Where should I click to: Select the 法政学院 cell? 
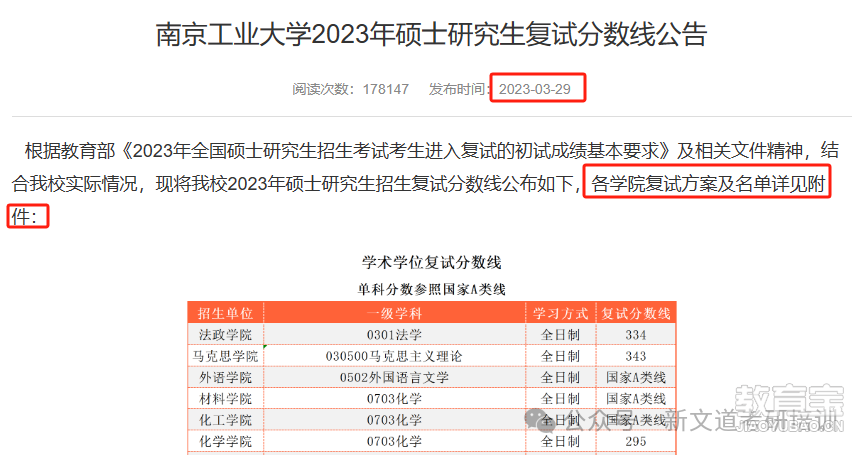[x=225, y=335]
